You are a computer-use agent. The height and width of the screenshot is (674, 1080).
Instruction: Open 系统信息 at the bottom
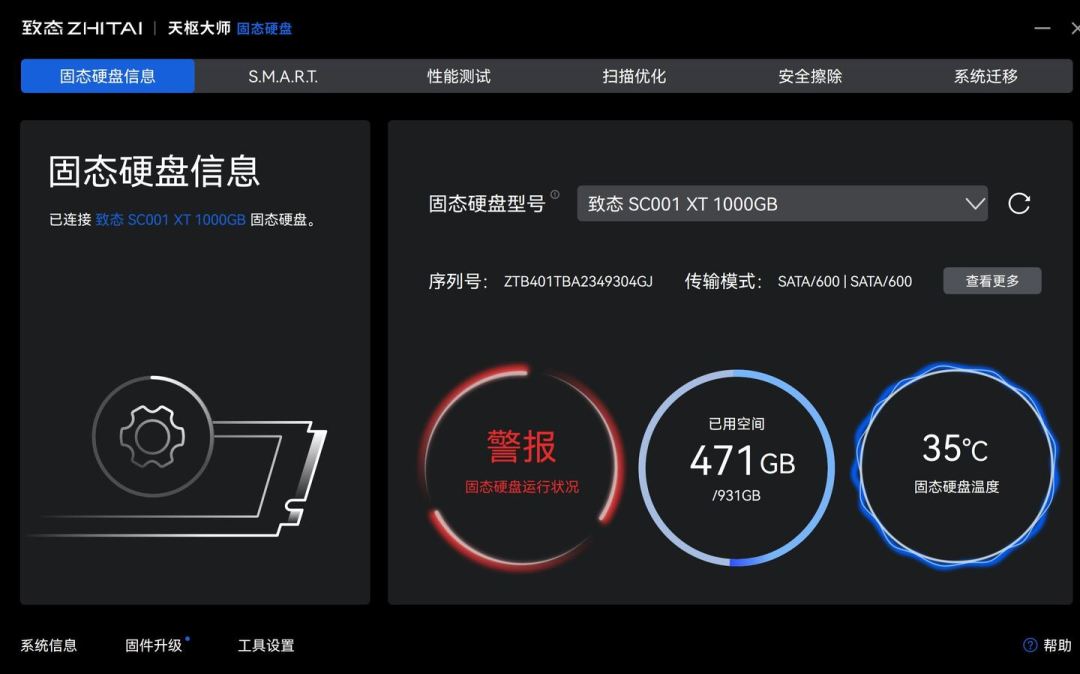49,645
